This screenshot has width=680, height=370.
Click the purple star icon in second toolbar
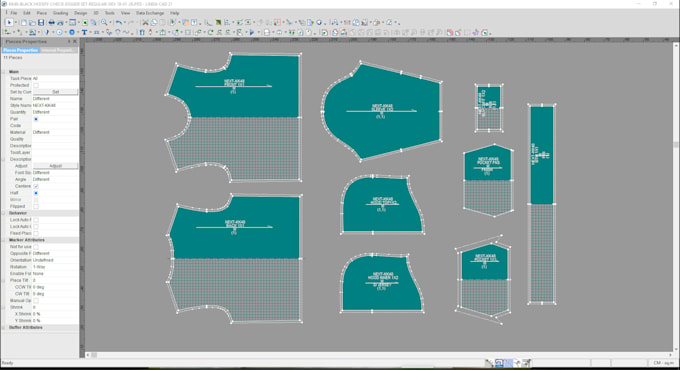(x=475, y=33)
